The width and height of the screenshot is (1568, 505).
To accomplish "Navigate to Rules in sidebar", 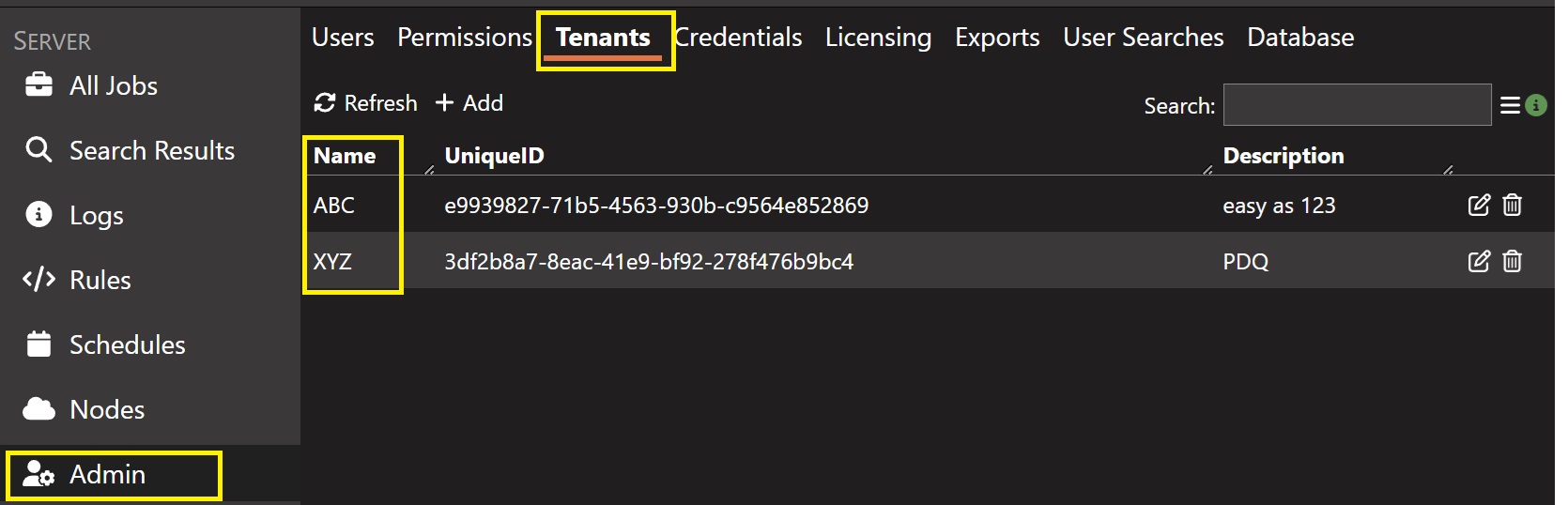I will [100, 281].
